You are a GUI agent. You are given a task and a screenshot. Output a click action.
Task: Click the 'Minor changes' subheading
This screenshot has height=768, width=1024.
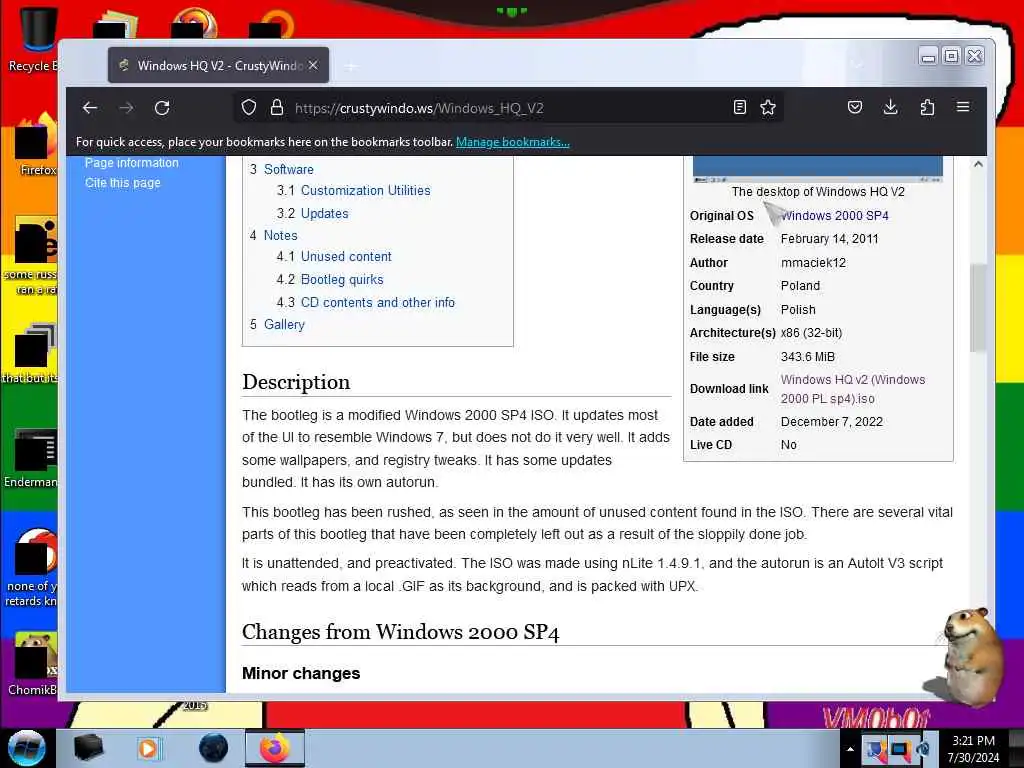pos(301,673)
